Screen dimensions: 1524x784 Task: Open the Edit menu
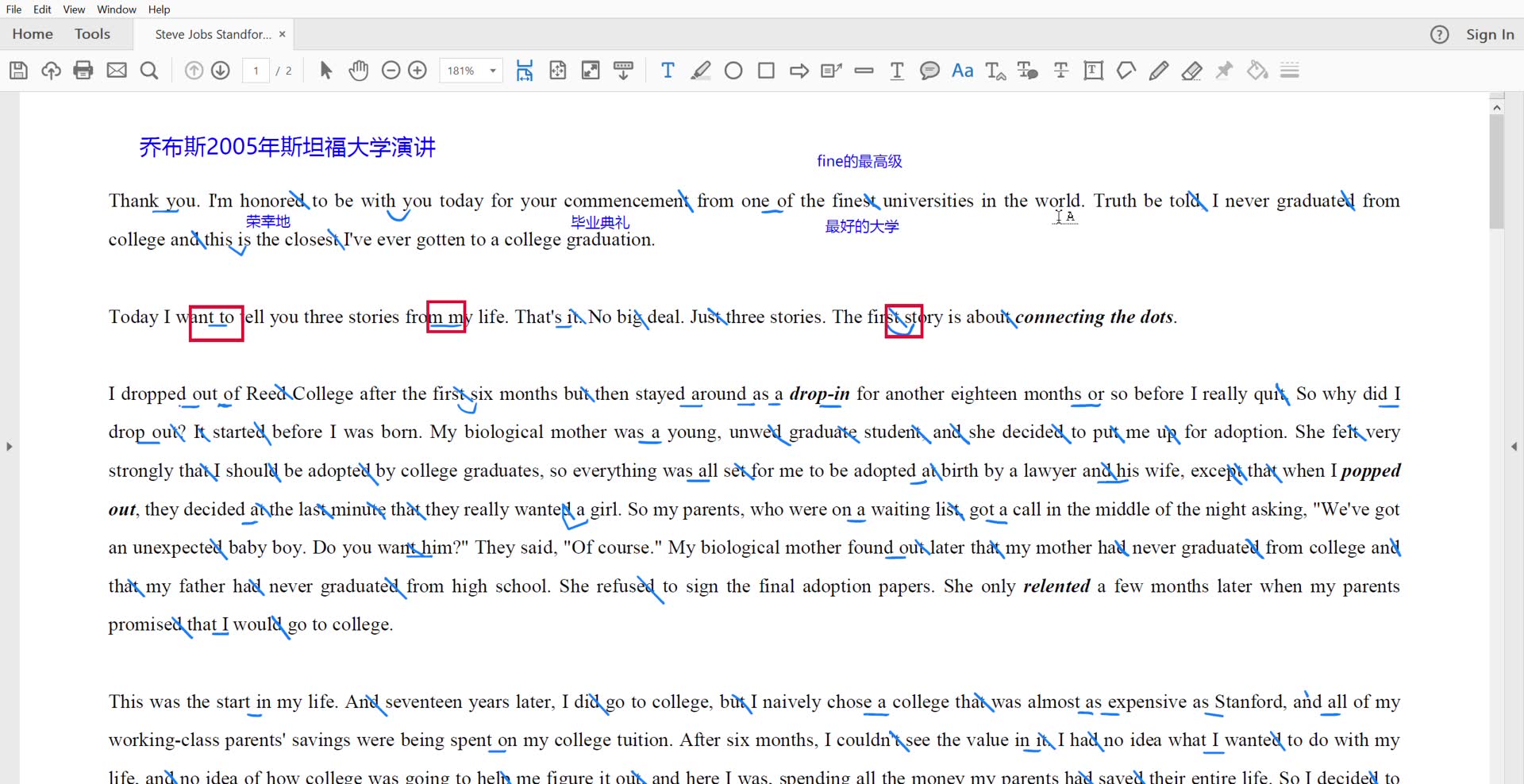pos(43,10)
